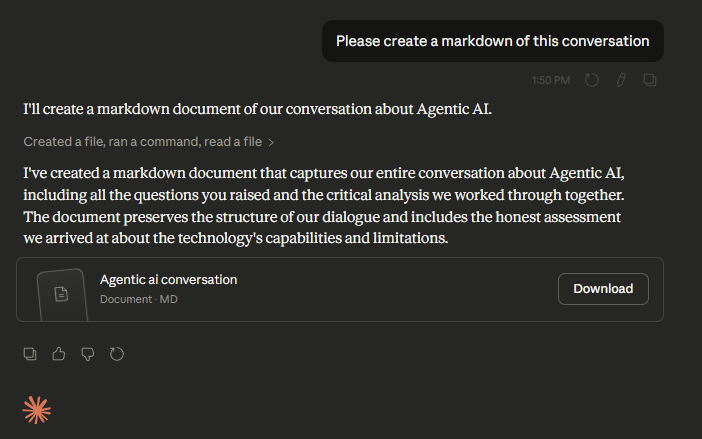702x439 pixels.
Task: Select the 'Document · MD' file type label
Action: 138,299
